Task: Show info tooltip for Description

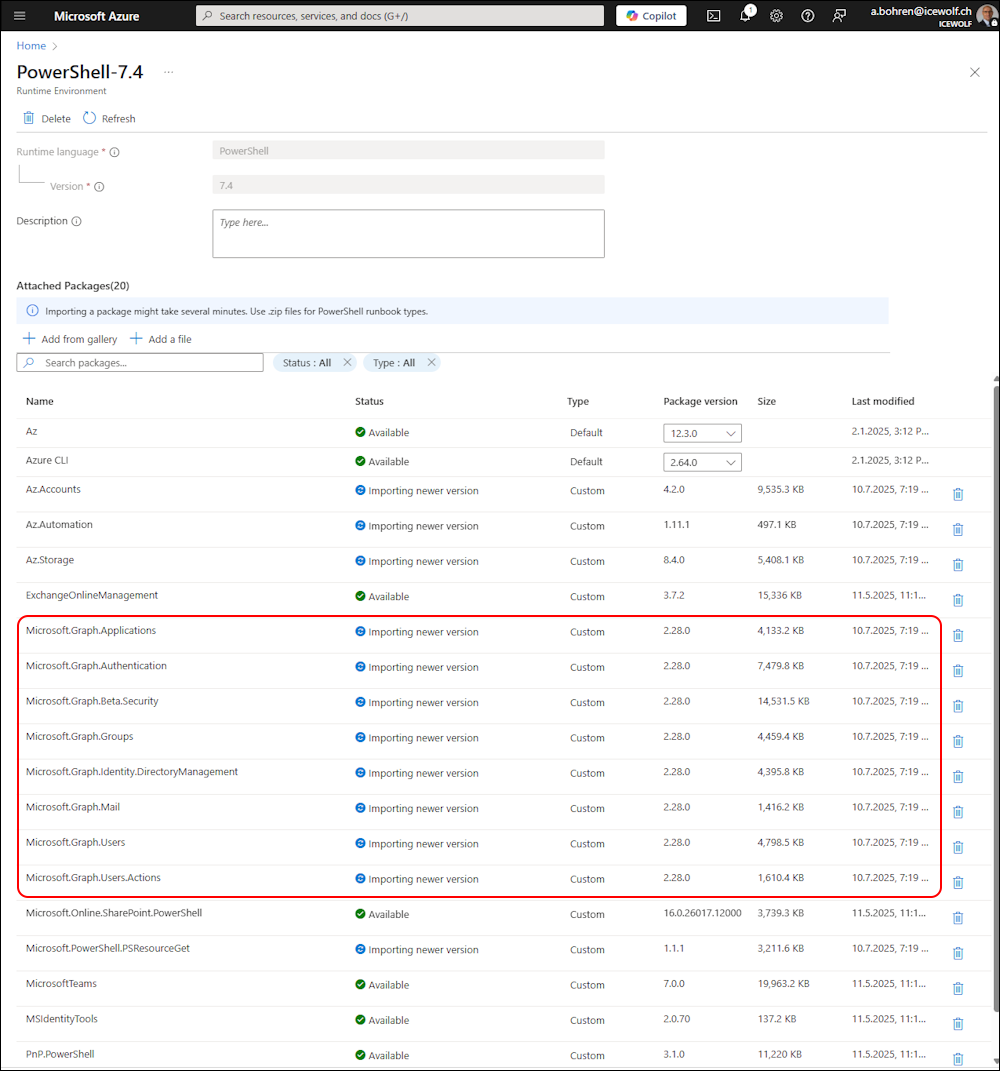Action: point(77,221)
